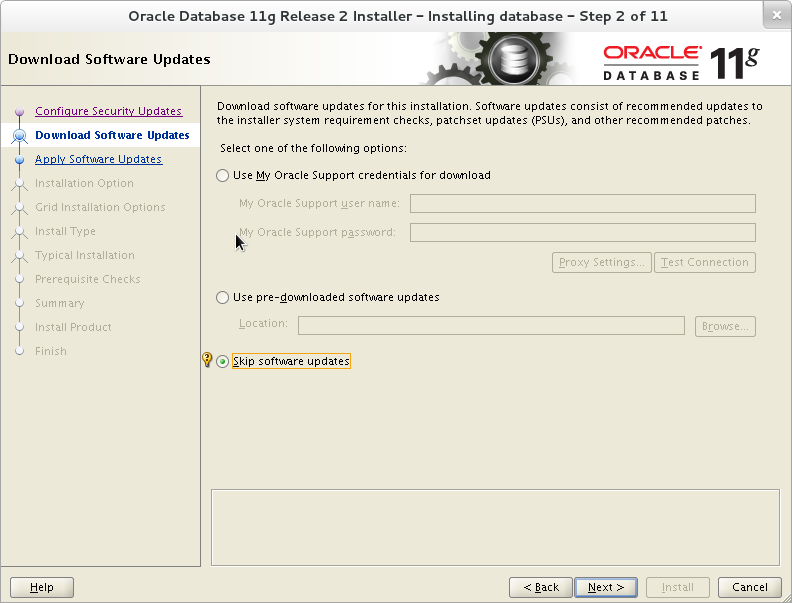Click Browse for update location
Screen dimensions: 792x603
click(725, 326)
